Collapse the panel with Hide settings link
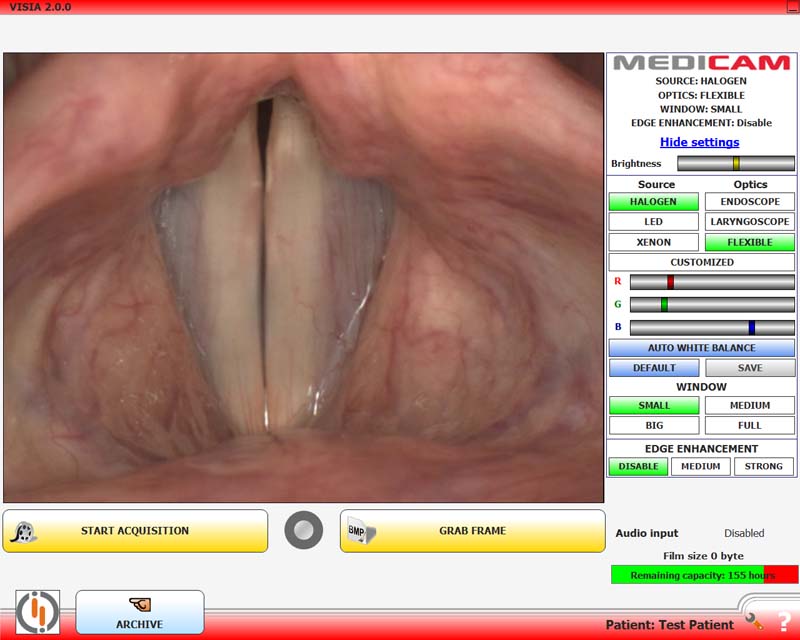This screenshot has height=640, width=800. tap(700, 142)
